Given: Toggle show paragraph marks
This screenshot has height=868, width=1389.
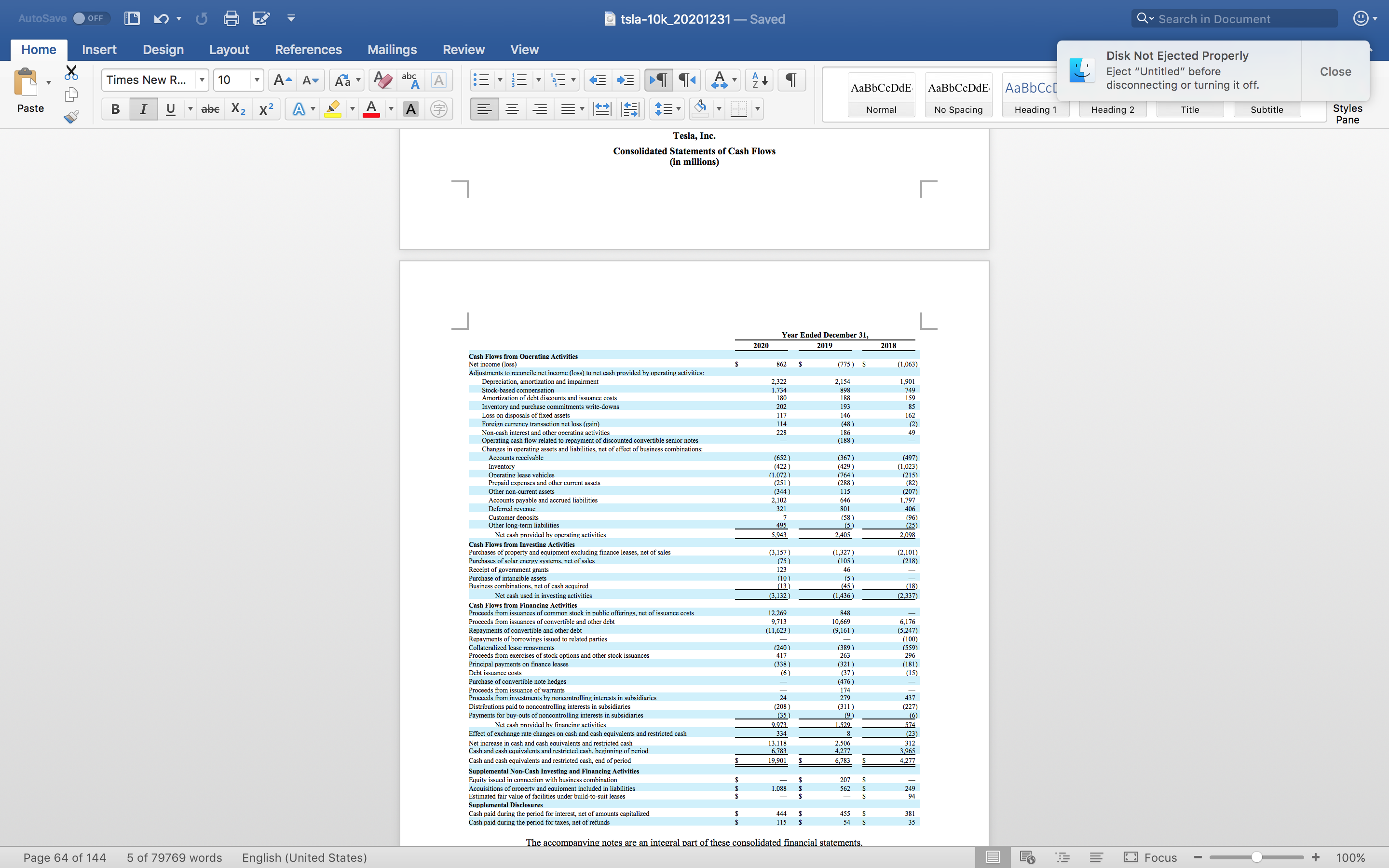Looking at the screenshot, I should [791, 80].
